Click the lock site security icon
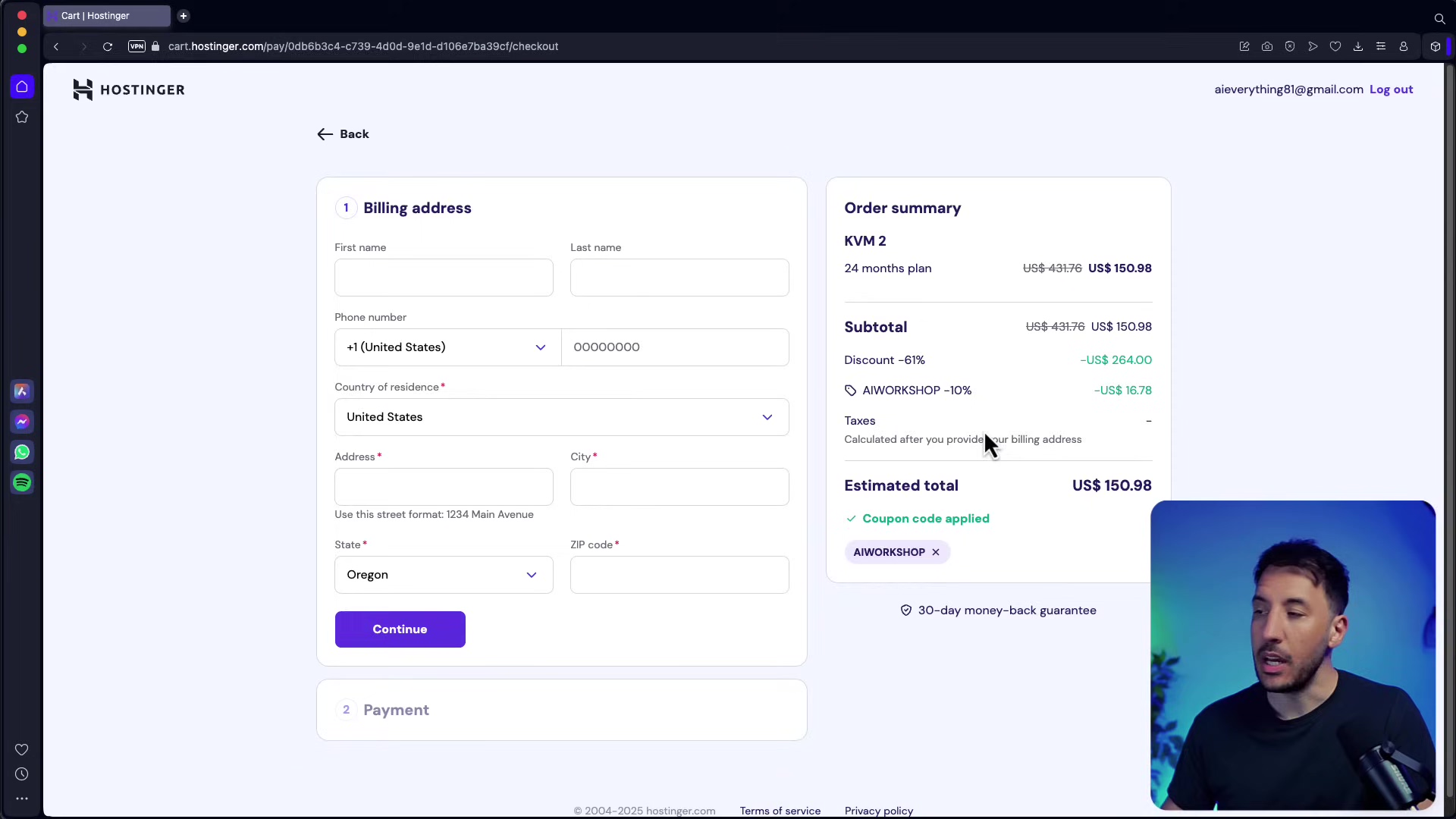 coord(155,46)
